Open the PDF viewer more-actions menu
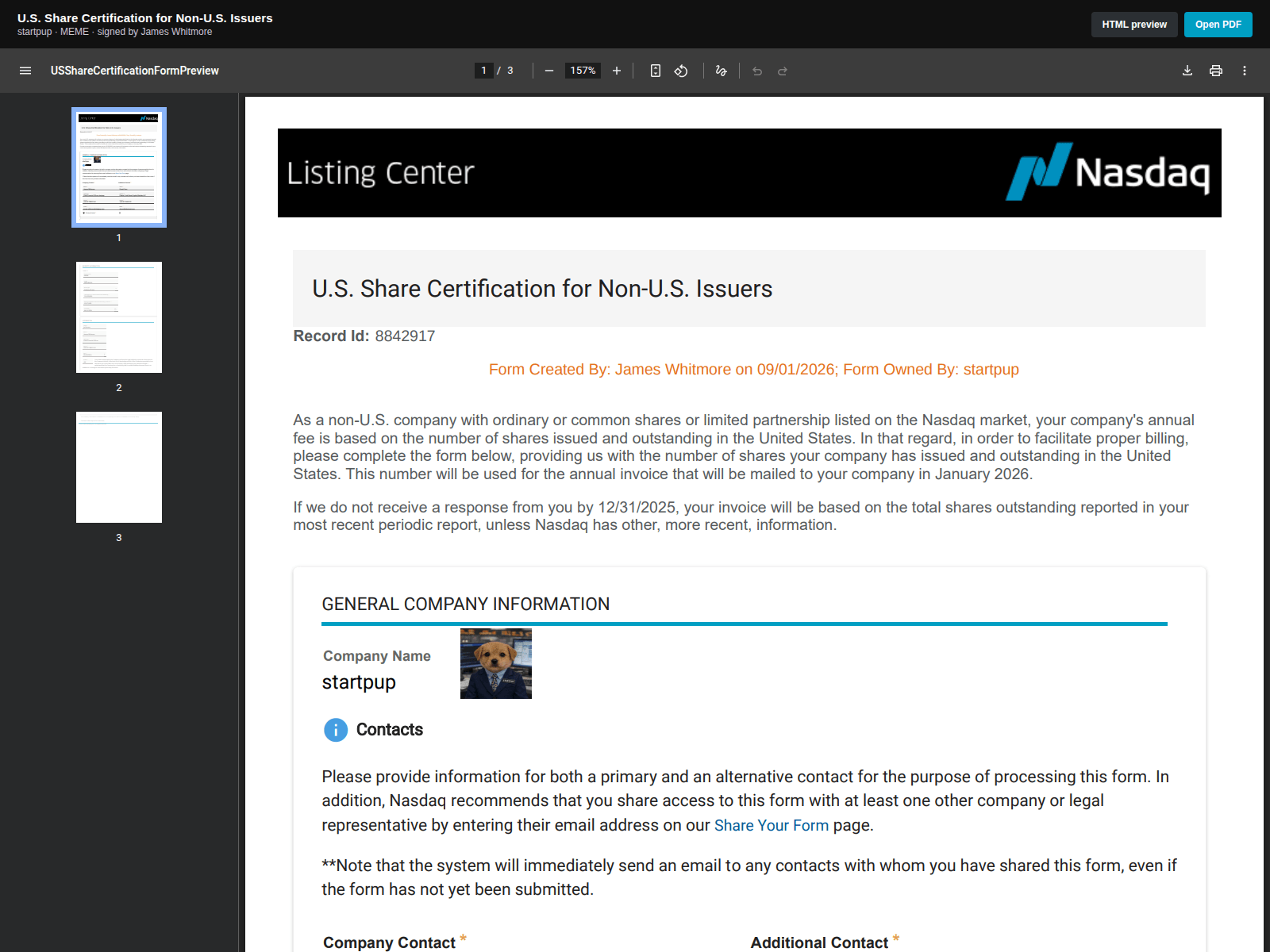The image size is (1270, 952). (x=1245, y=71)
